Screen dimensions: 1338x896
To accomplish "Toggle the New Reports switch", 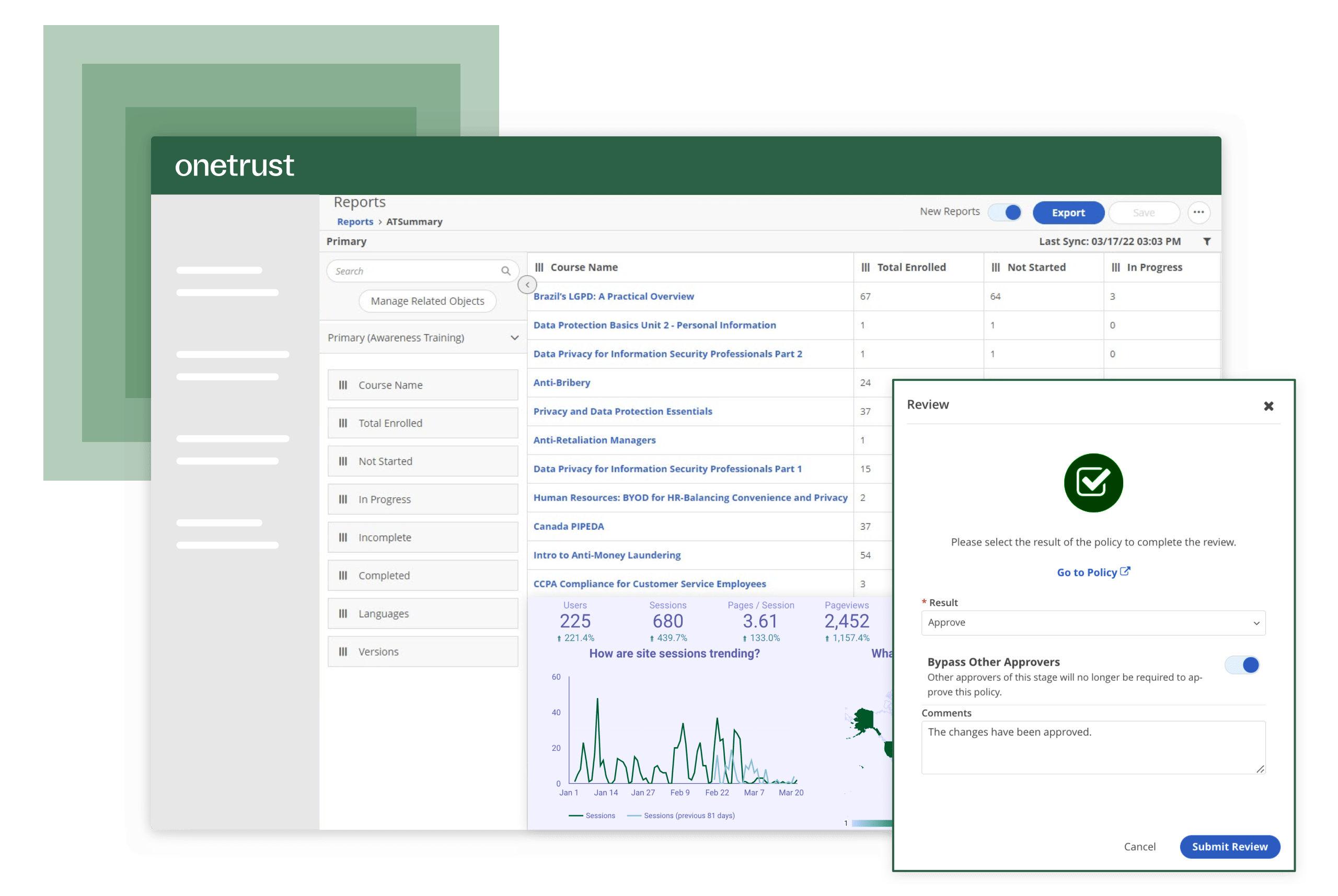I will 1006,213.
